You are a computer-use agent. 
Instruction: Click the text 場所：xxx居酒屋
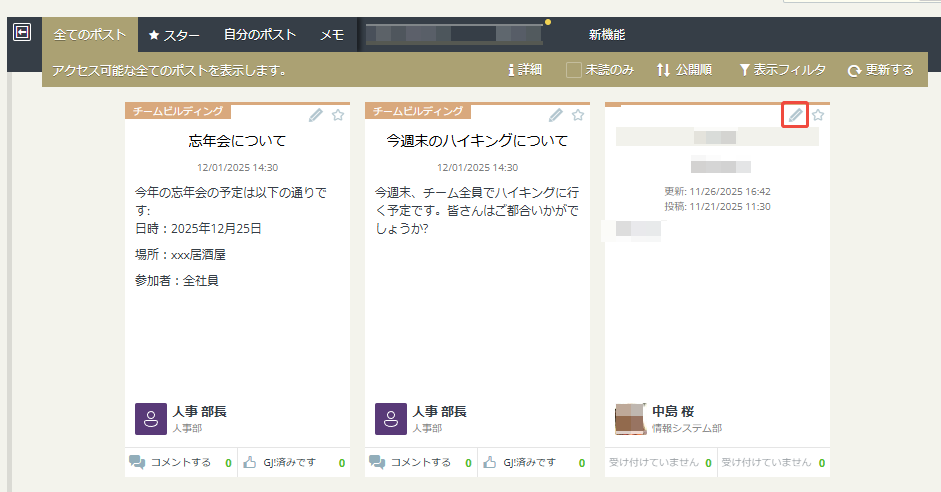(181, 255)
